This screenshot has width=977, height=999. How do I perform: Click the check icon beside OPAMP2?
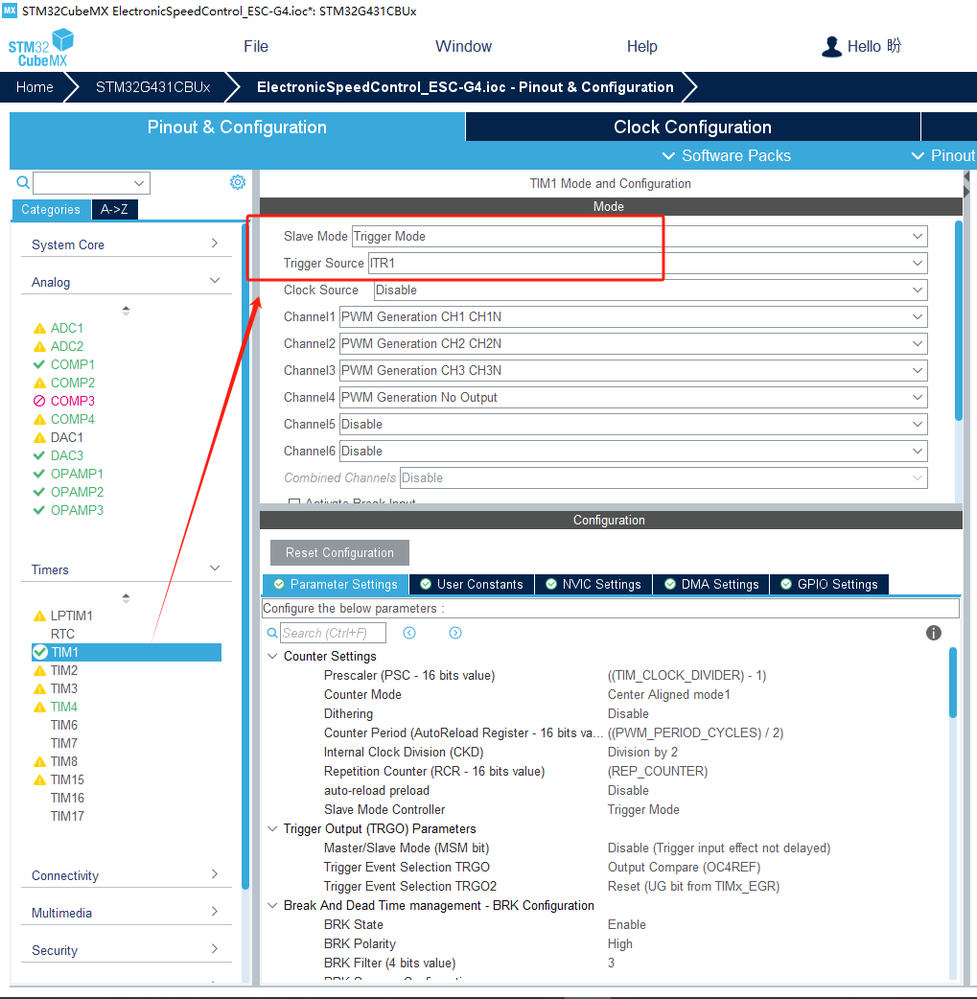[x=39, y=492]
